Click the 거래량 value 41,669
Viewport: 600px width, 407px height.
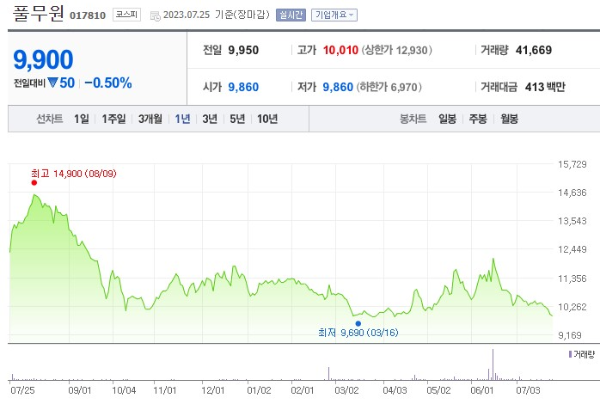[x=534, y=50]
